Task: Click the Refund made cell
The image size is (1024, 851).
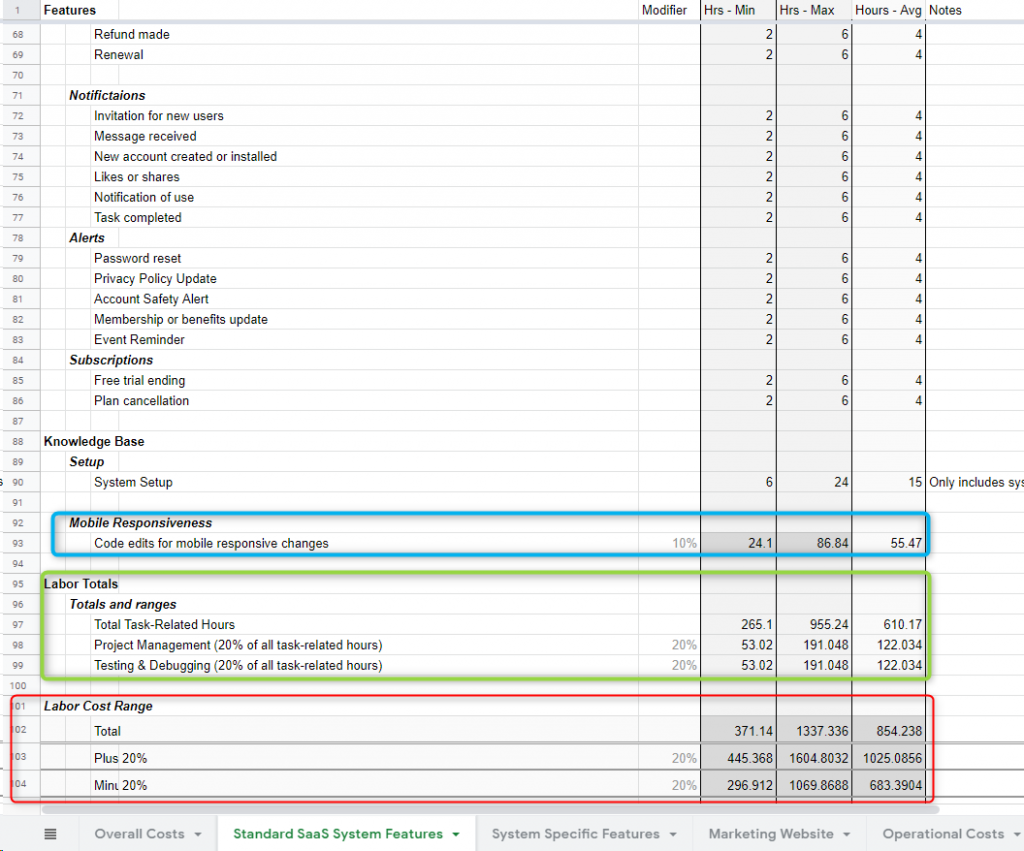Action: [x=131, y=35]
